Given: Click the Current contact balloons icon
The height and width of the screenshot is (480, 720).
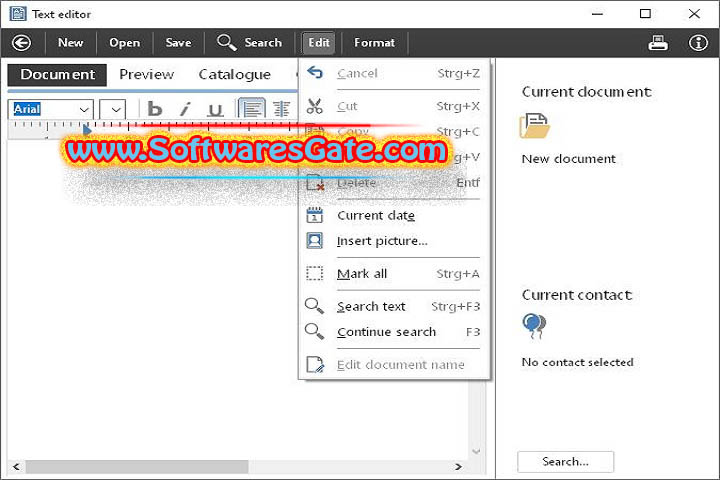Looking at the screenshot, I should pos(534,327).
